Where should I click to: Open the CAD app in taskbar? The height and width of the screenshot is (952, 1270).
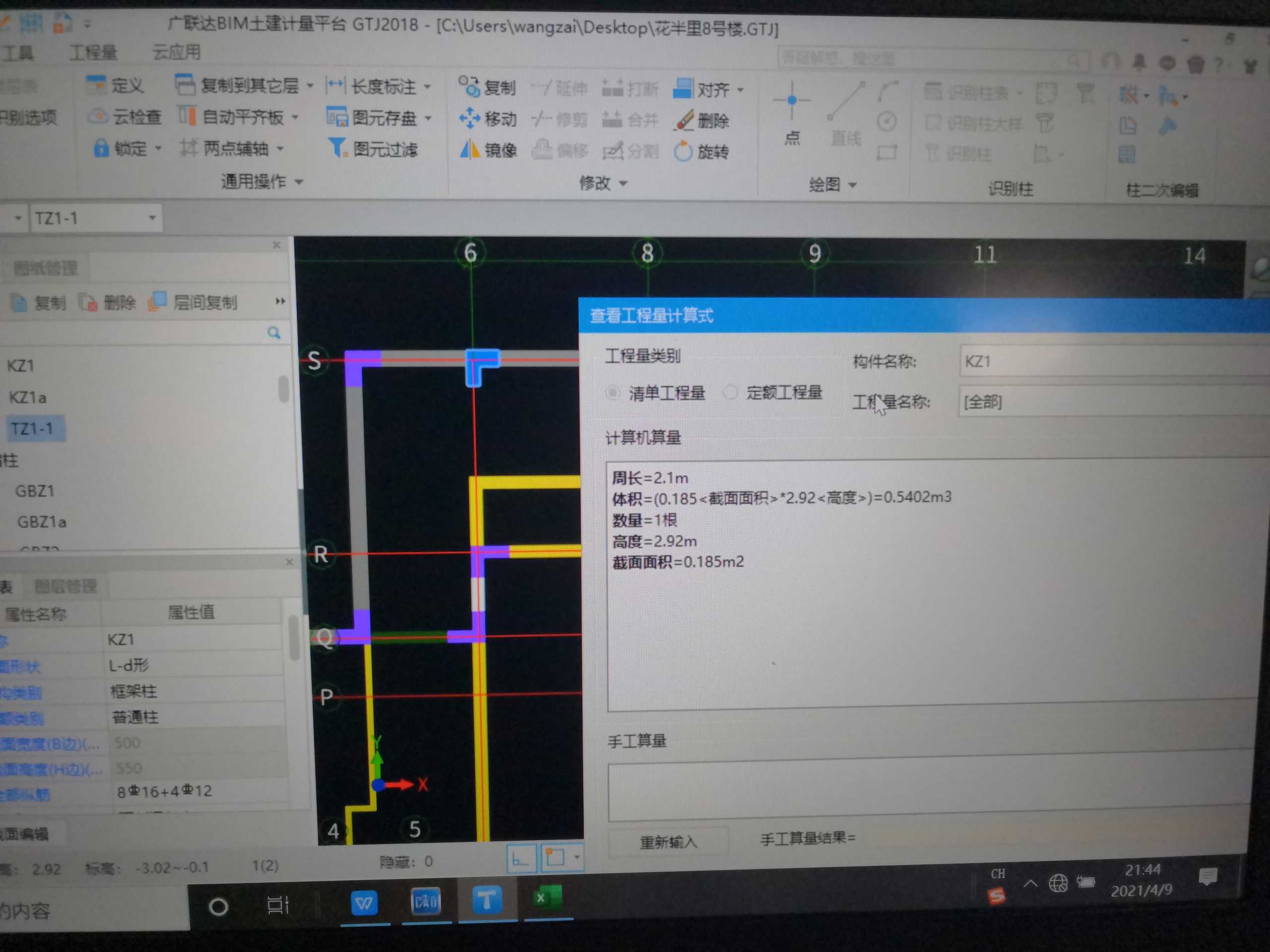(426, 901)
